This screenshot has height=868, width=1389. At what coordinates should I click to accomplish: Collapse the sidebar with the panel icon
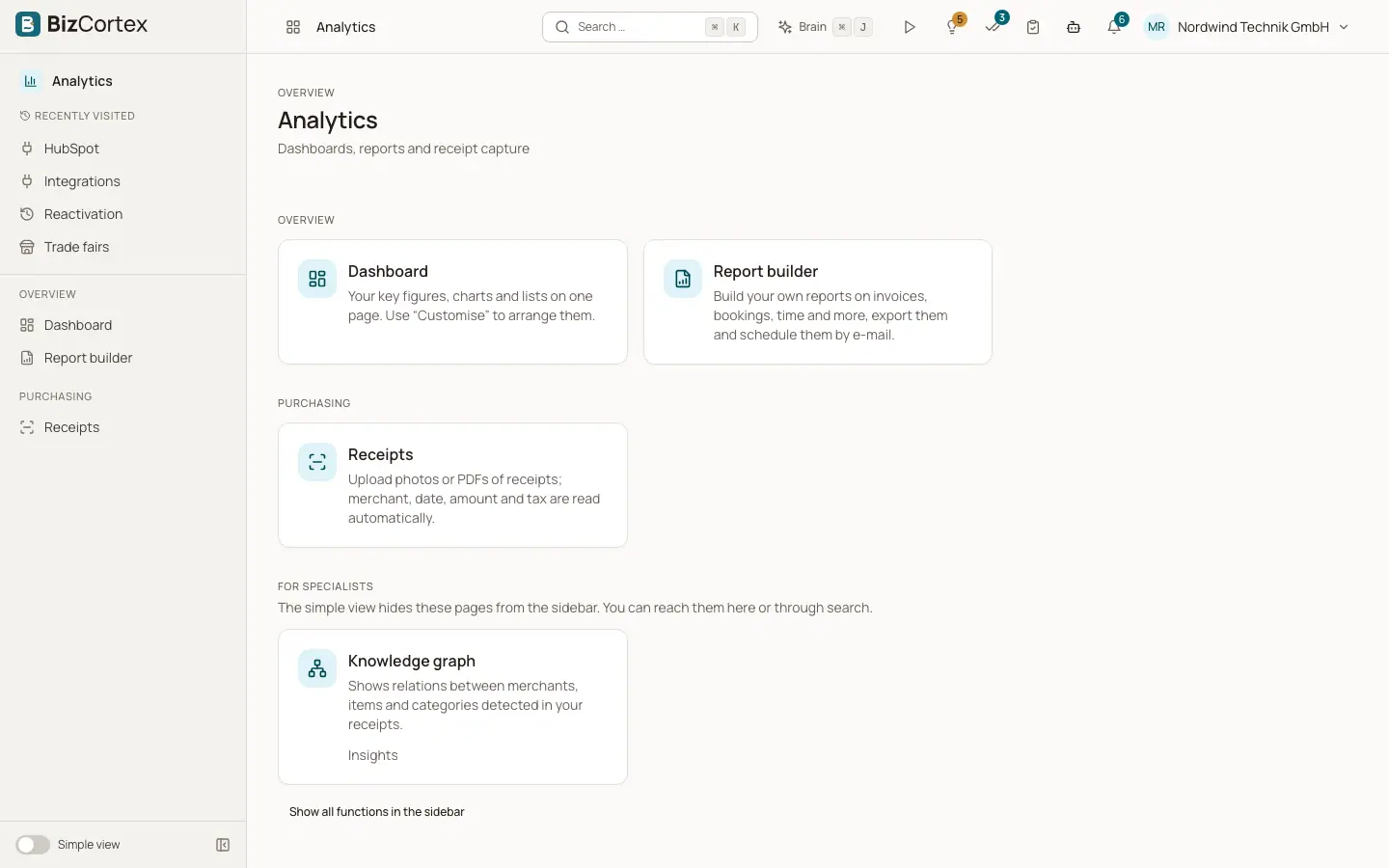tap(223, 845)
